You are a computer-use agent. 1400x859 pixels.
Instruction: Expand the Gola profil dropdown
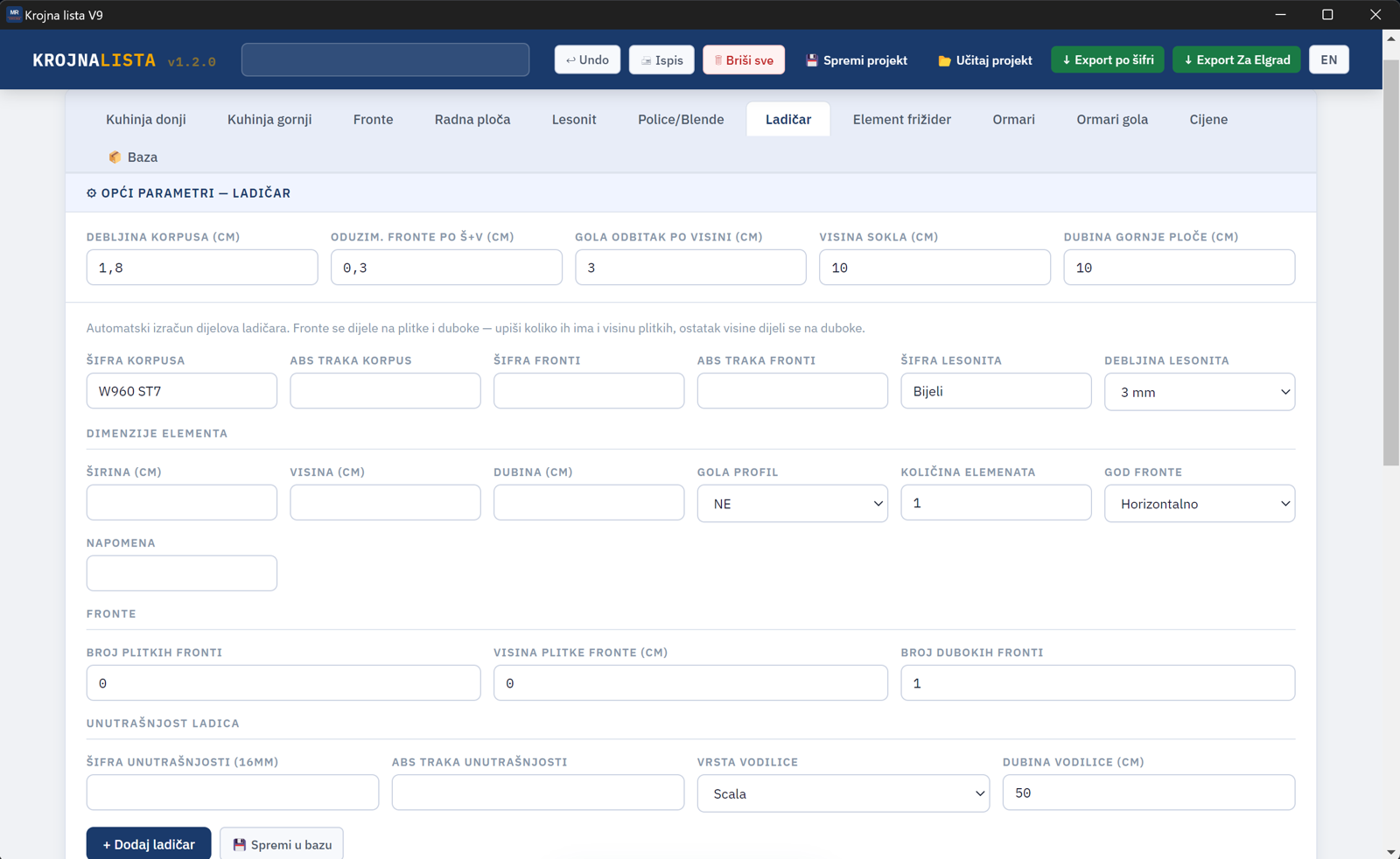click(793, 503)
